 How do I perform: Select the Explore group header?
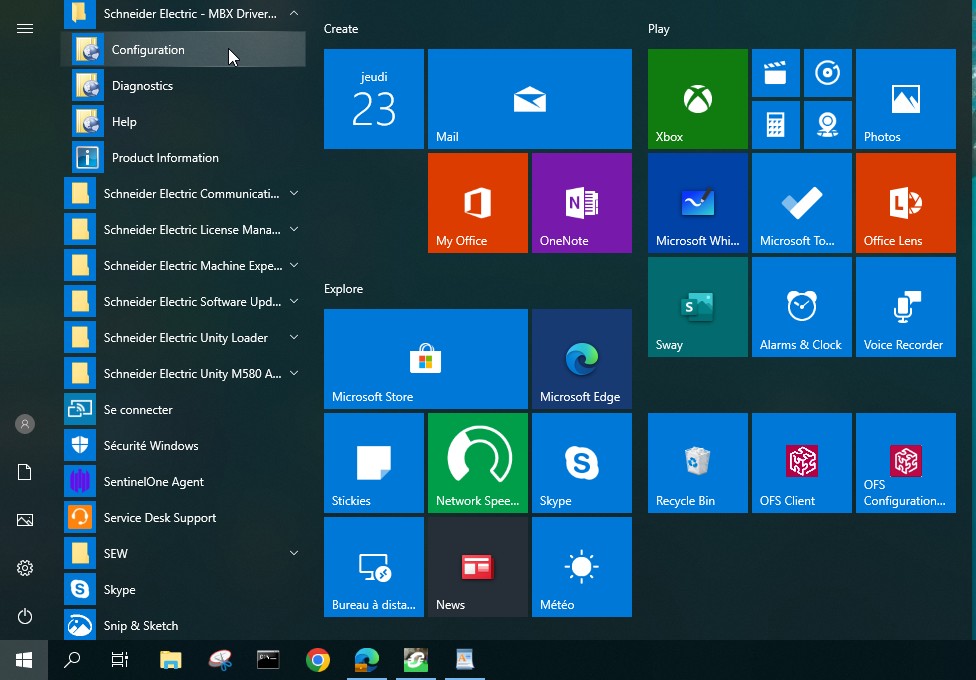(x=343, y=289)
